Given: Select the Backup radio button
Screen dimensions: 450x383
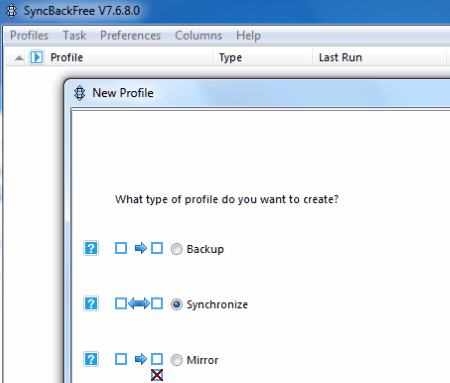Looking at the screenshot, I should 176,249.
